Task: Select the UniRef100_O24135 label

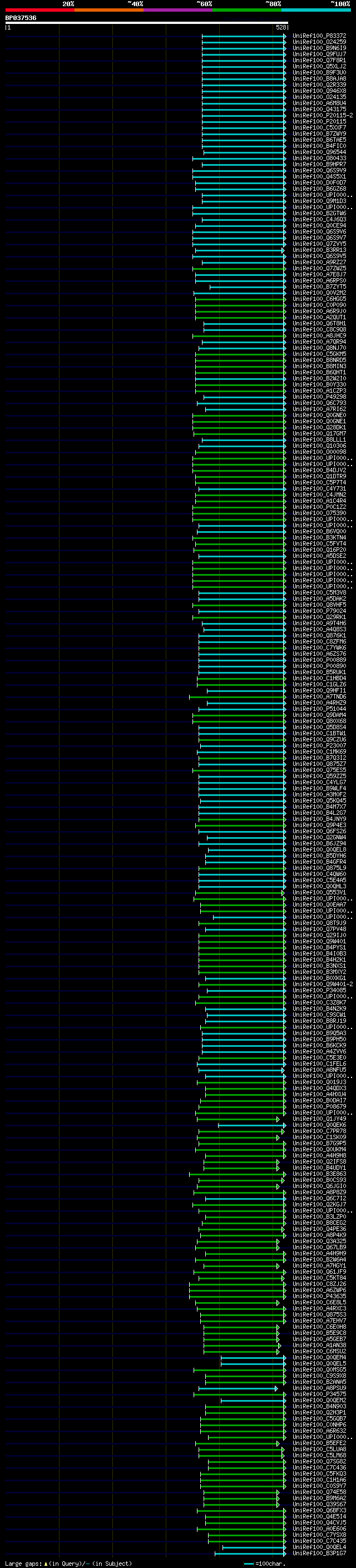Action: click(319, 97)
